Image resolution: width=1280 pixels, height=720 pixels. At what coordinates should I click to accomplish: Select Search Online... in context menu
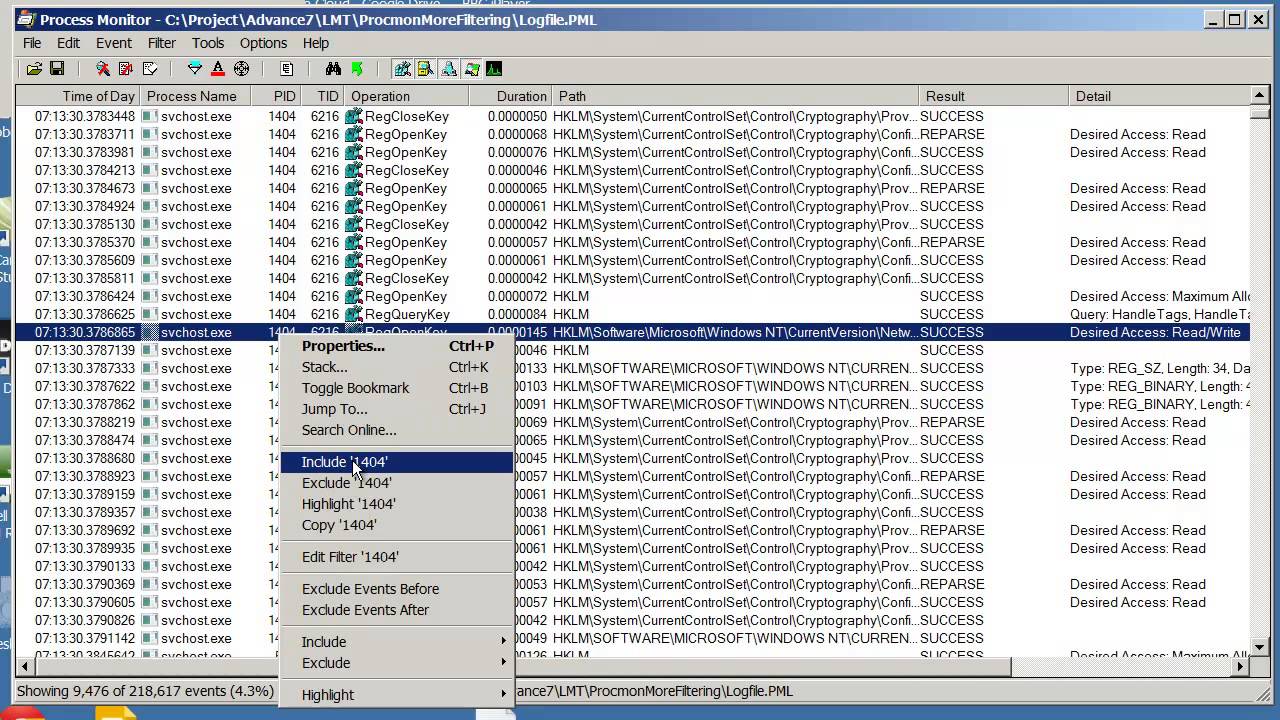point(396,430)
